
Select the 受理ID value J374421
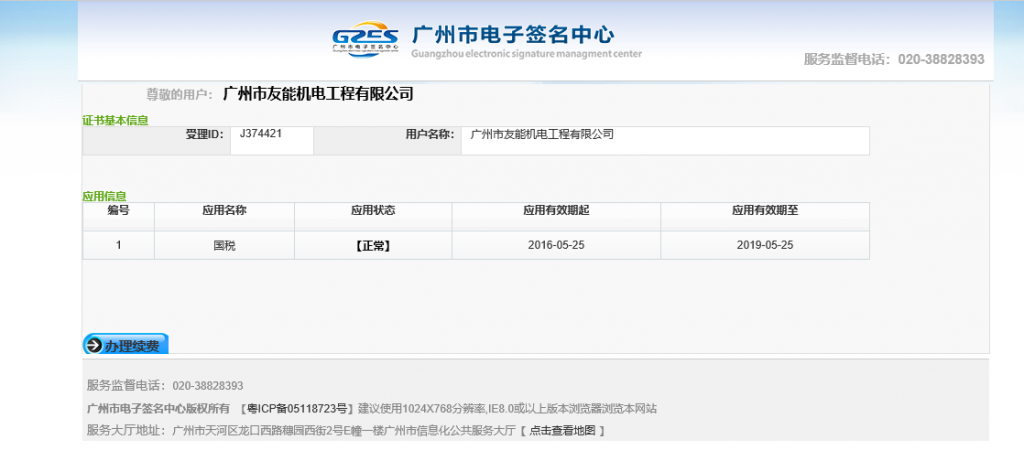point(261,133)
